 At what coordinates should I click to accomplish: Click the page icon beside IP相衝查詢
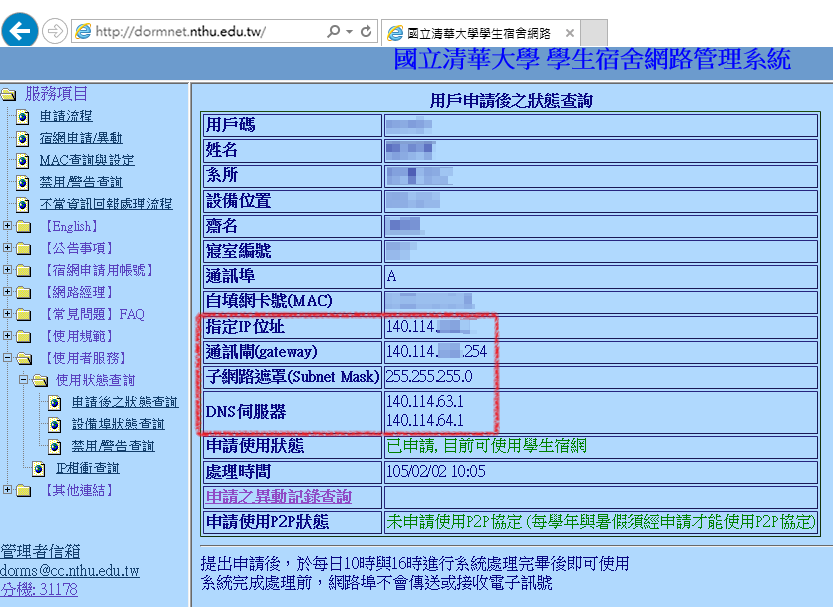39,468
